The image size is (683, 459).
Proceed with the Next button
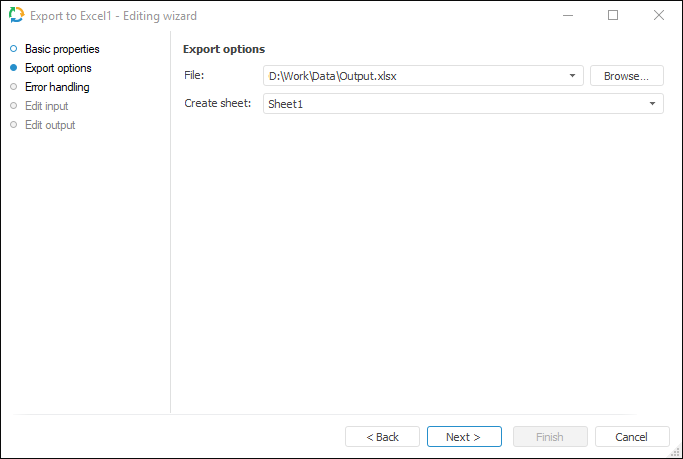point(464,437)
